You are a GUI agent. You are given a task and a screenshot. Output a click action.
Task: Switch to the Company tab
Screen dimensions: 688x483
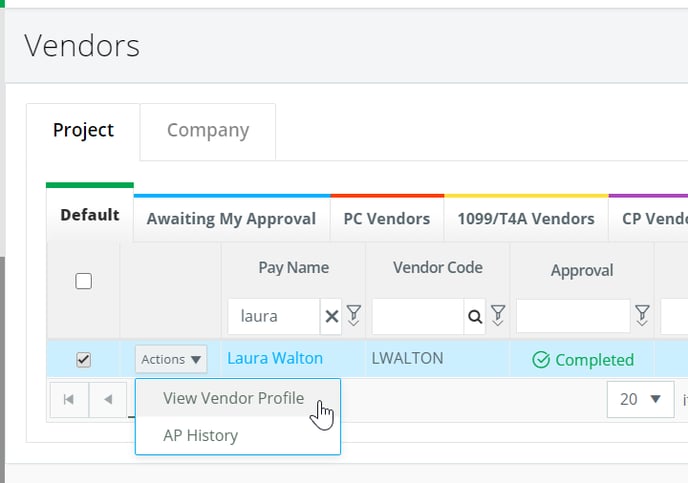(208, 130)
